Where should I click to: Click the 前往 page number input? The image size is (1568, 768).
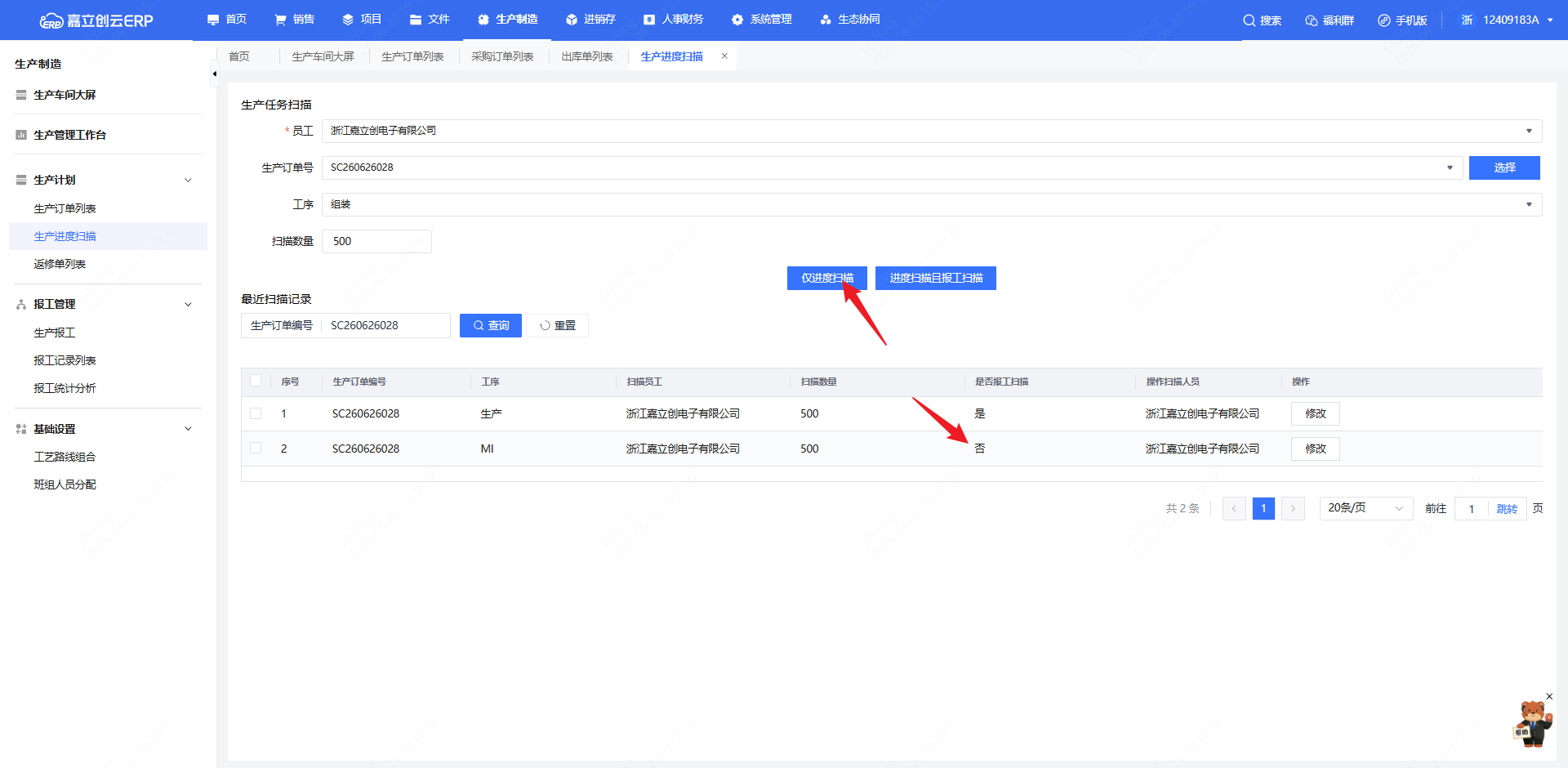pyautogui.click(x=1472, y=509)
